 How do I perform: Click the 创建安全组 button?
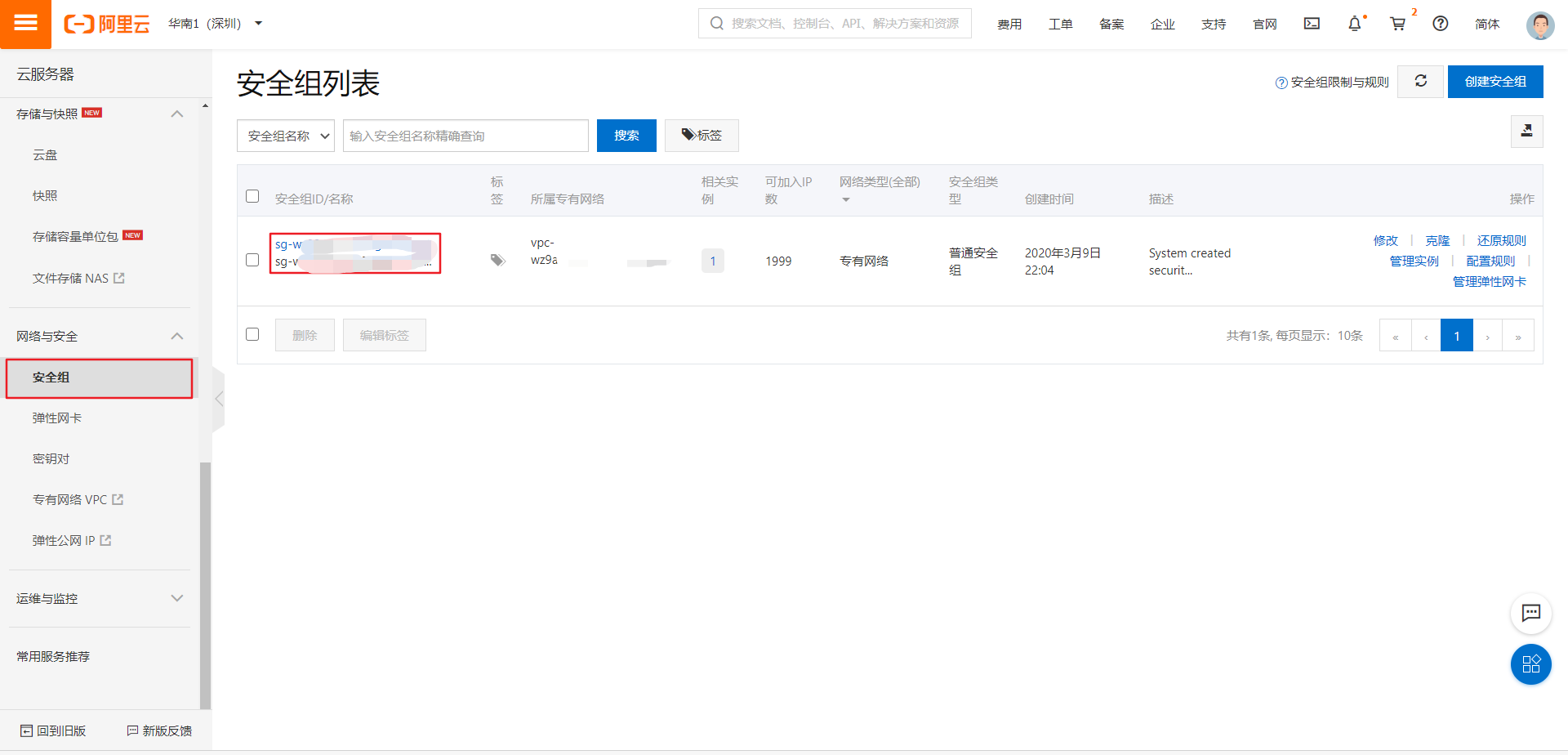click(1495, 82)
